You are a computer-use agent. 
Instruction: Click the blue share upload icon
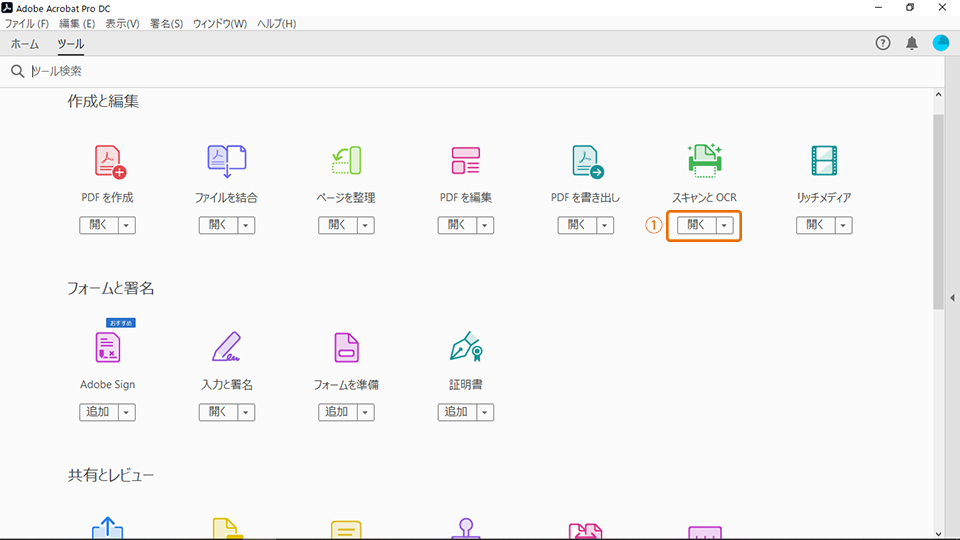108,528
